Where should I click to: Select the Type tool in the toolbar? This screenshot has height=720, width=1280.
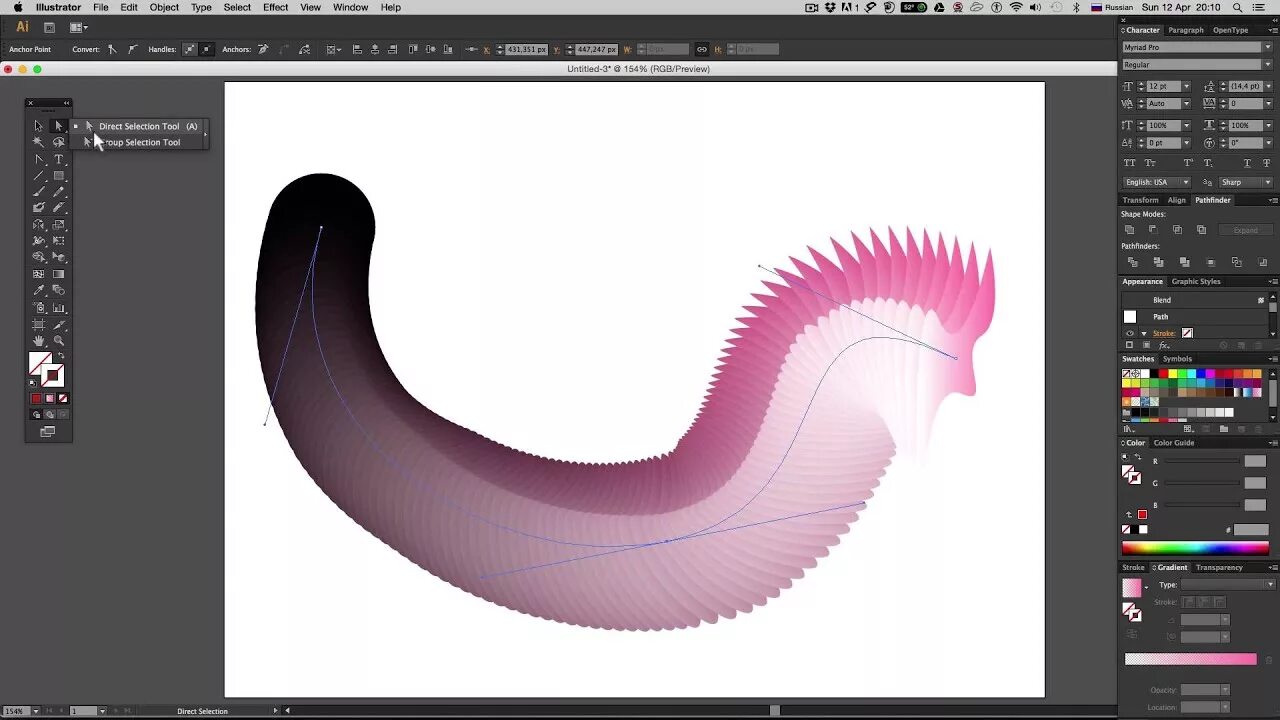[58, 159]
